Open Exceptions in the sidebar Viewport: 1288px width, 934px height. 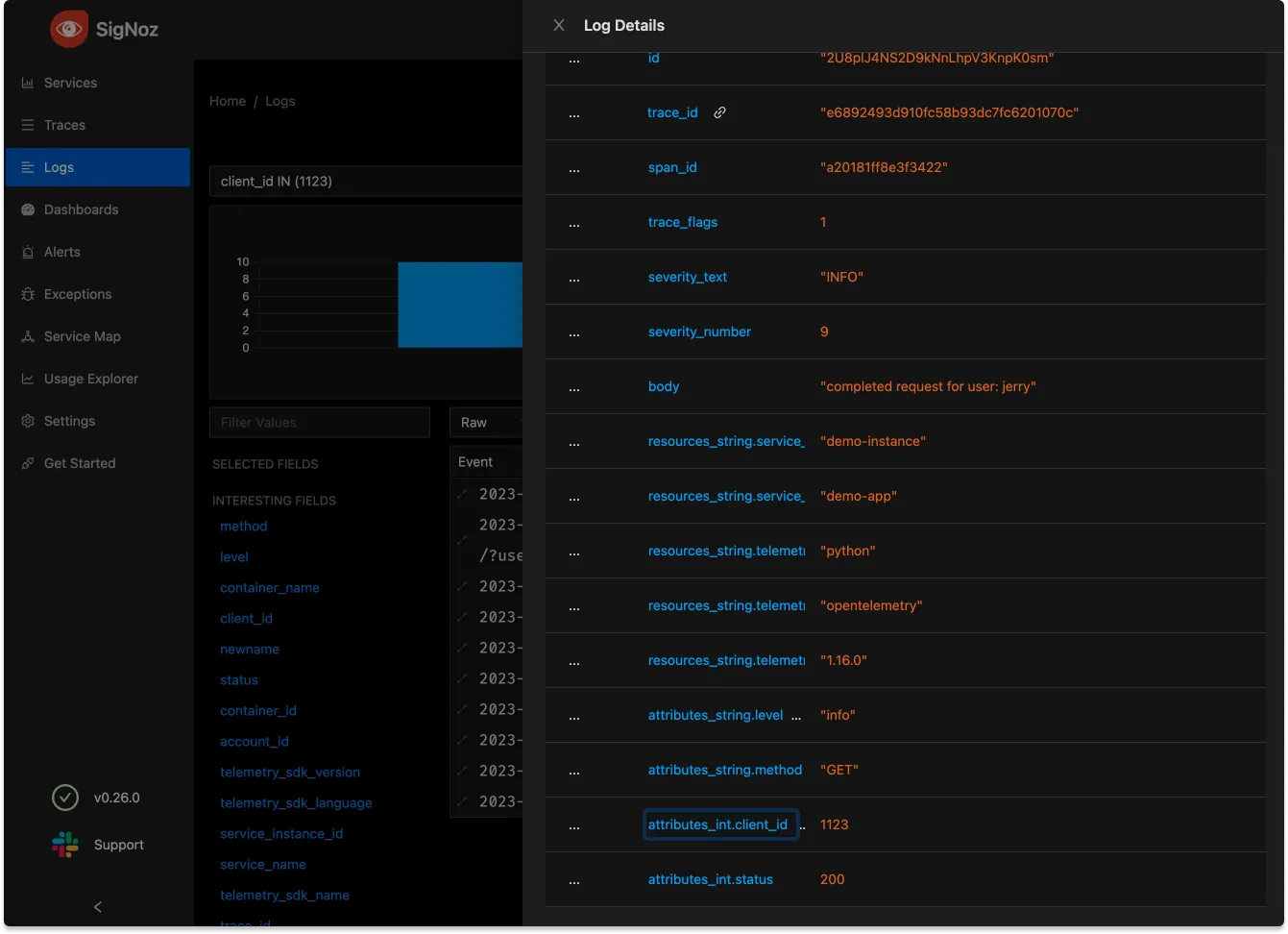[x=97, y=294]
